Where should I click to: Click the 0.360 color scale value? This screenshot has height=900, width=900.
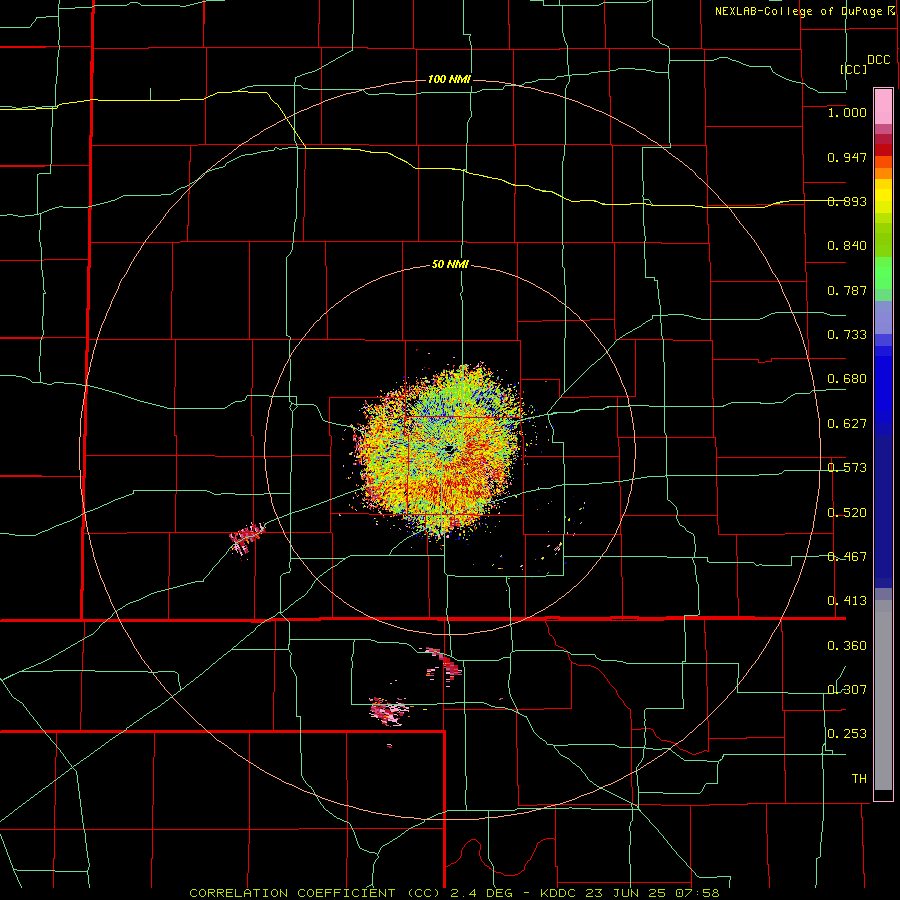point(847,646)
